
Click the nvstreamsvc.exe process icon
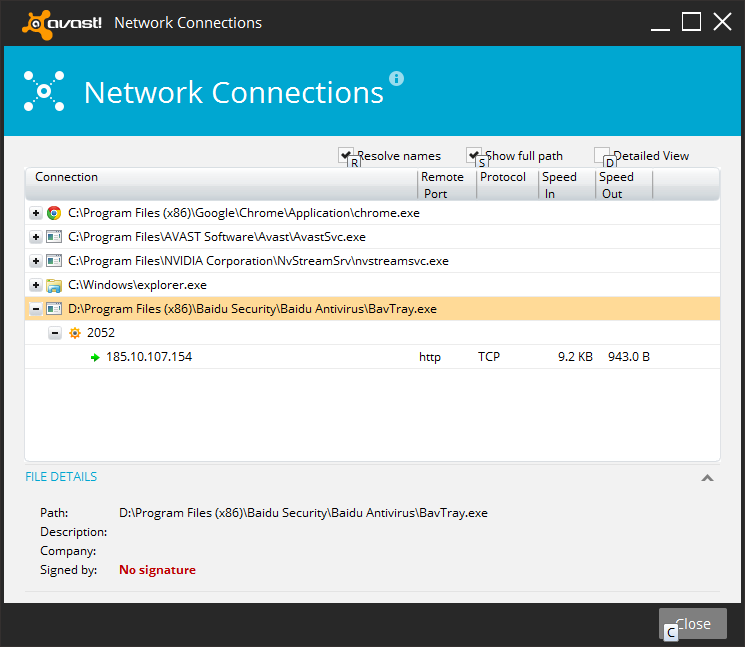[54, 261]
